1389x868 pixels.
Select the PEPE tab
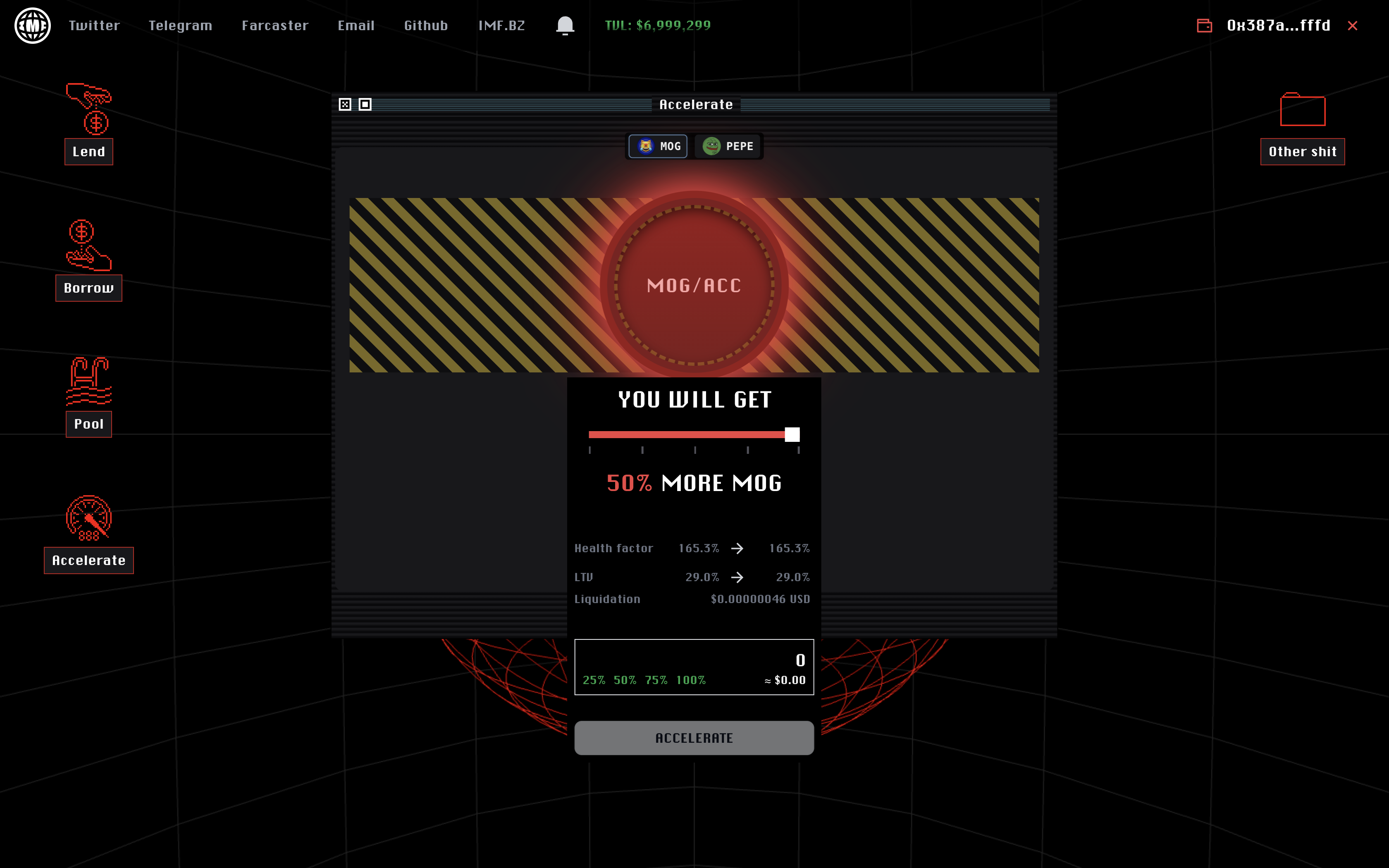[728, 146]
